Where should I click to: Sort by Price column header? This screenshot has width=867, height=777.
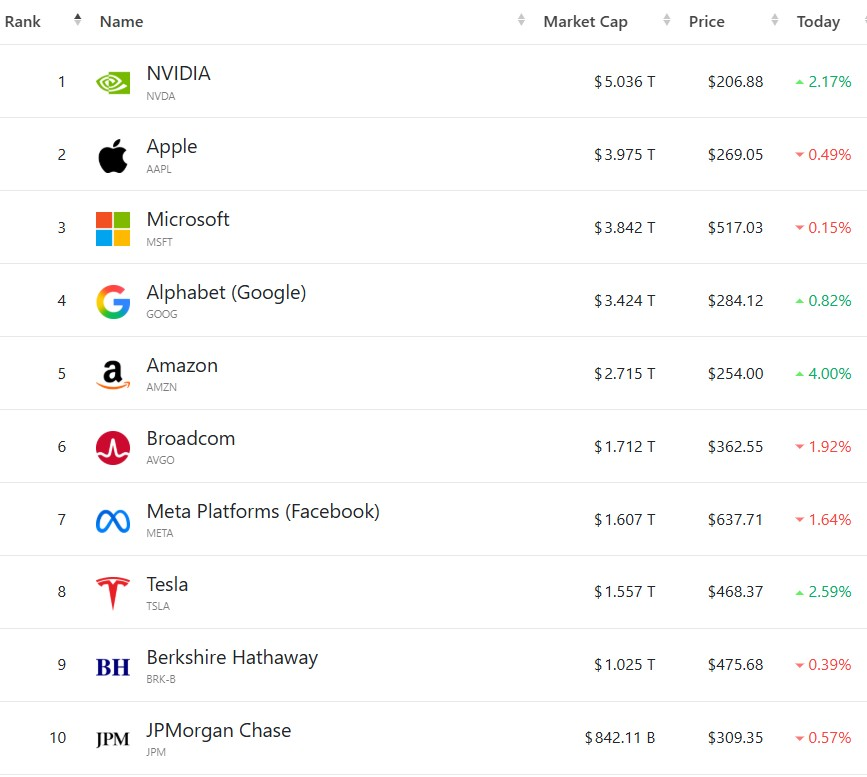pos(706,21)
